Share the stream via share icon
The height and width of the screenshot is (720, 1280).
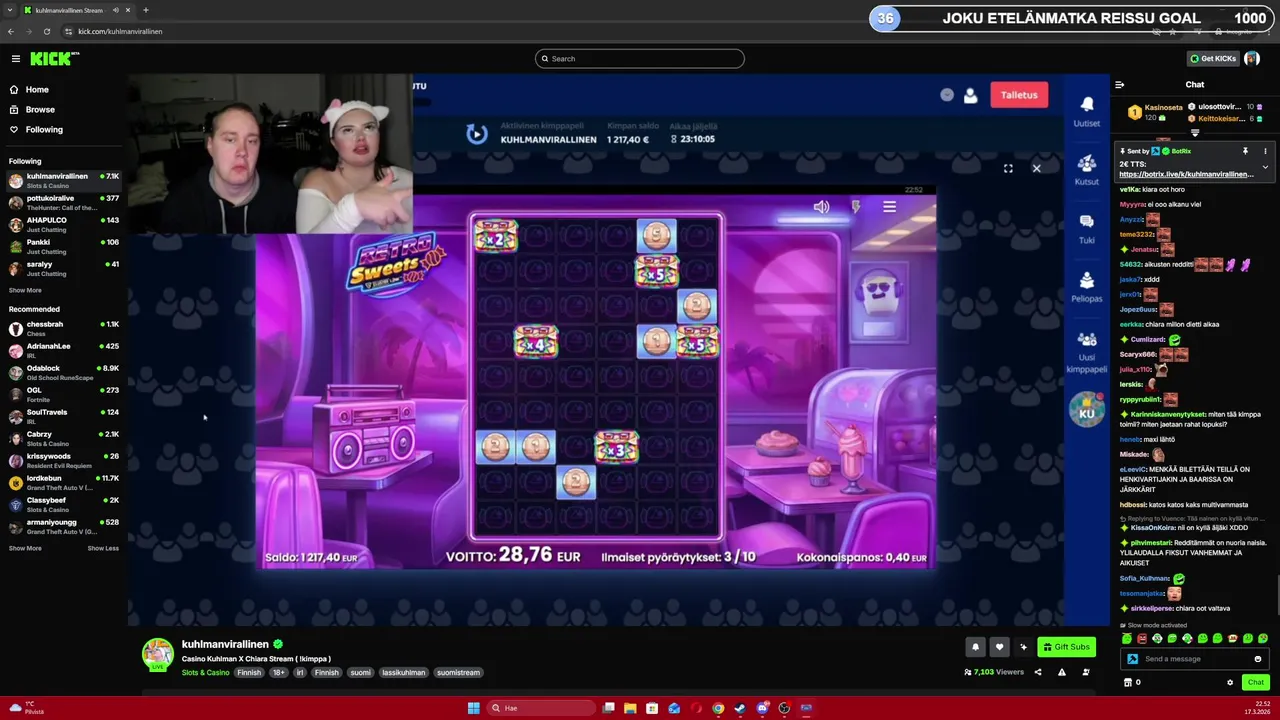1037,672
